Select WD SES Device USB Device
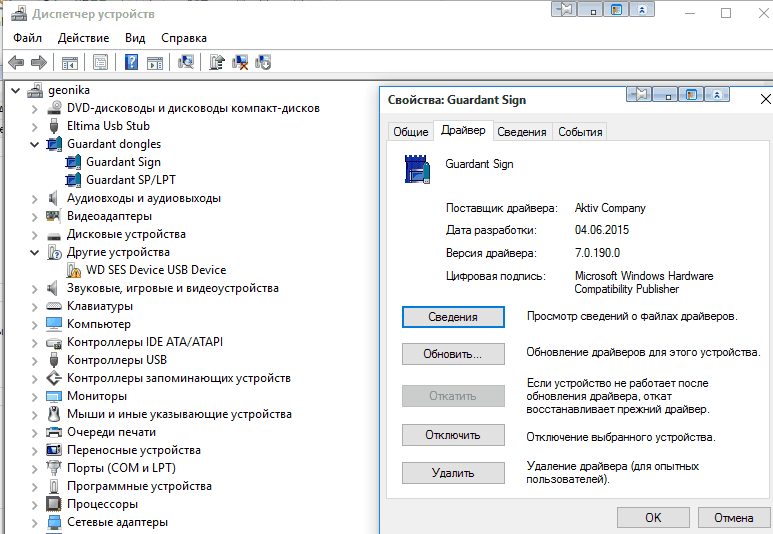This screenshot has width=773, height=534. click(155, 270)
